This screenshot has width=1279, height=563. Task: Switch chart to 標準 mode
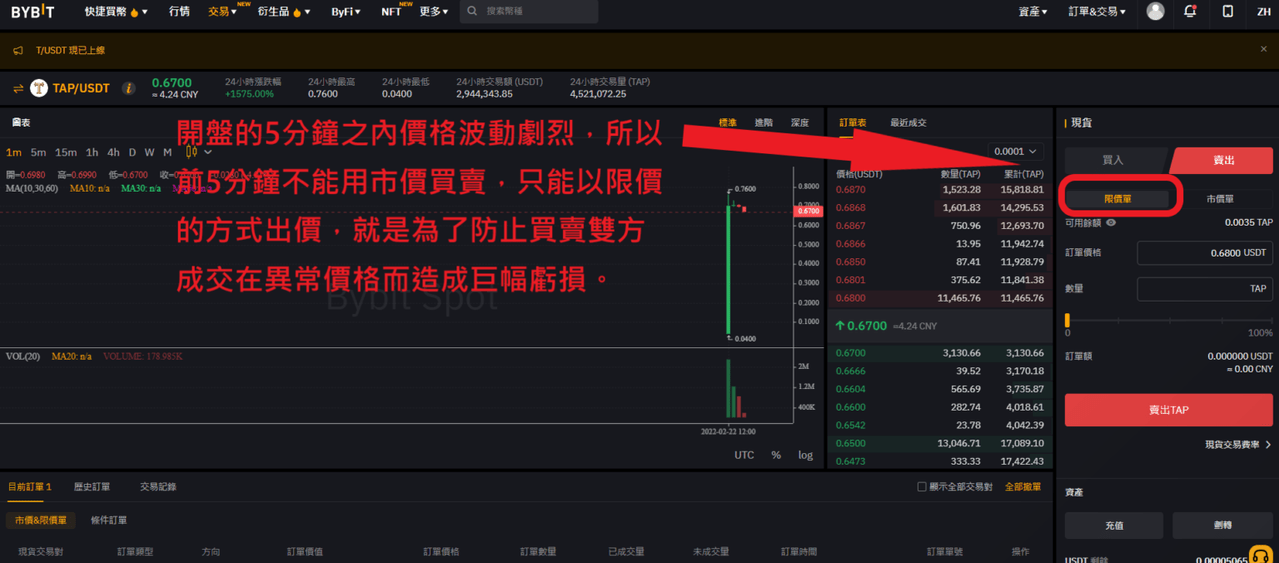click(x=727, y=123)
